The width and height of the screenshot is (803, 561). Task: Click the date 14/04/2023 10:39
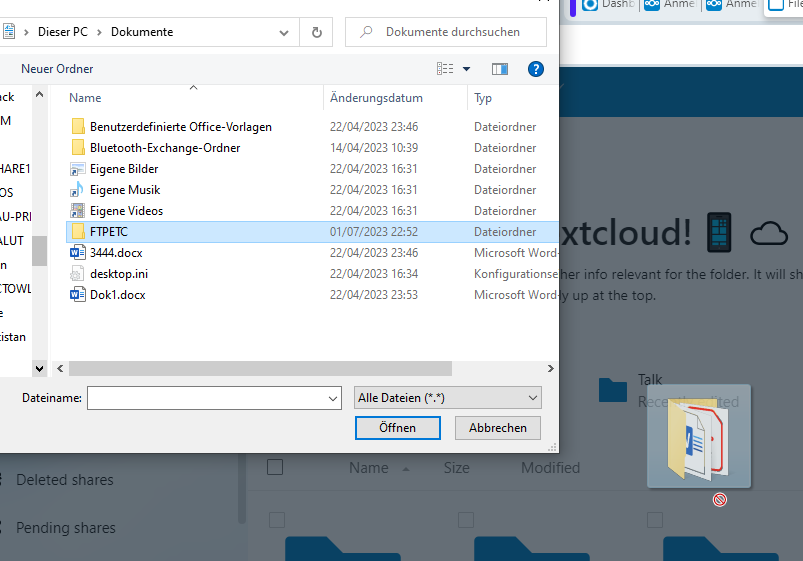pyautogui.click(x=374, y=148)
